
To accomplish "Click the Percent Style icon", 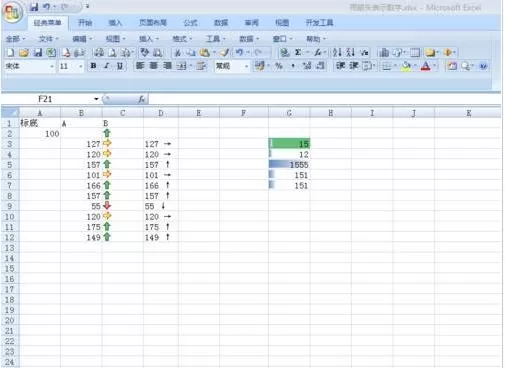I will (x=279, y=66).
